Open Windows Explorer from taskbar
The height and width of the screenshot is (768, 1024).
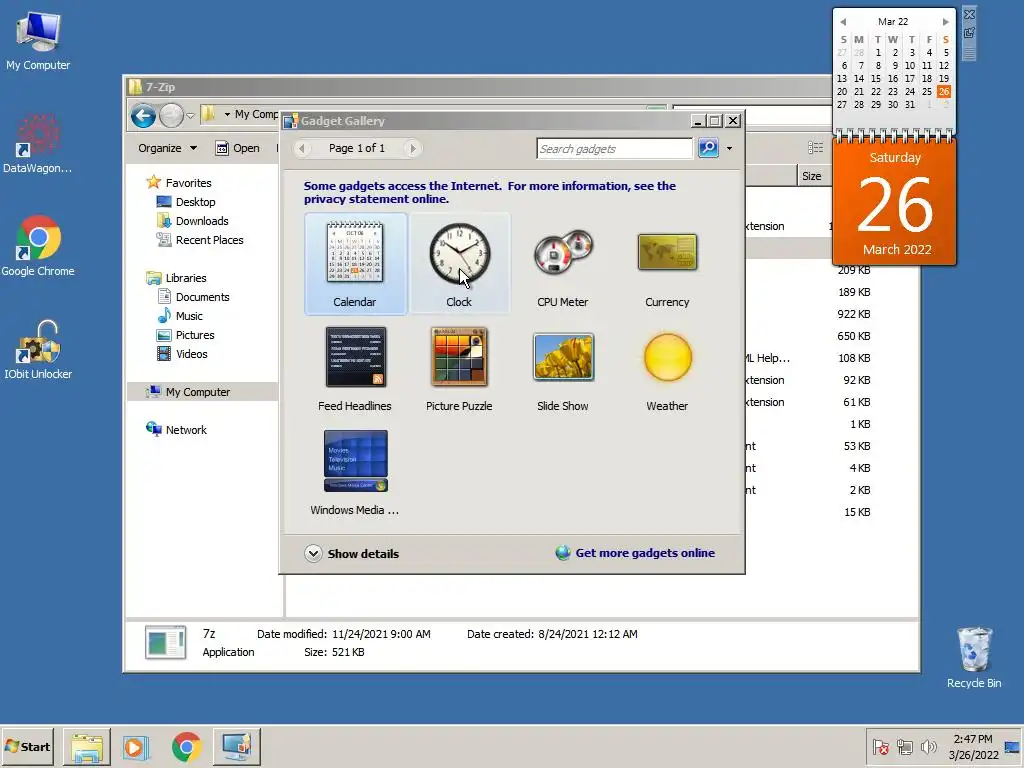click(x=87, y=746)
